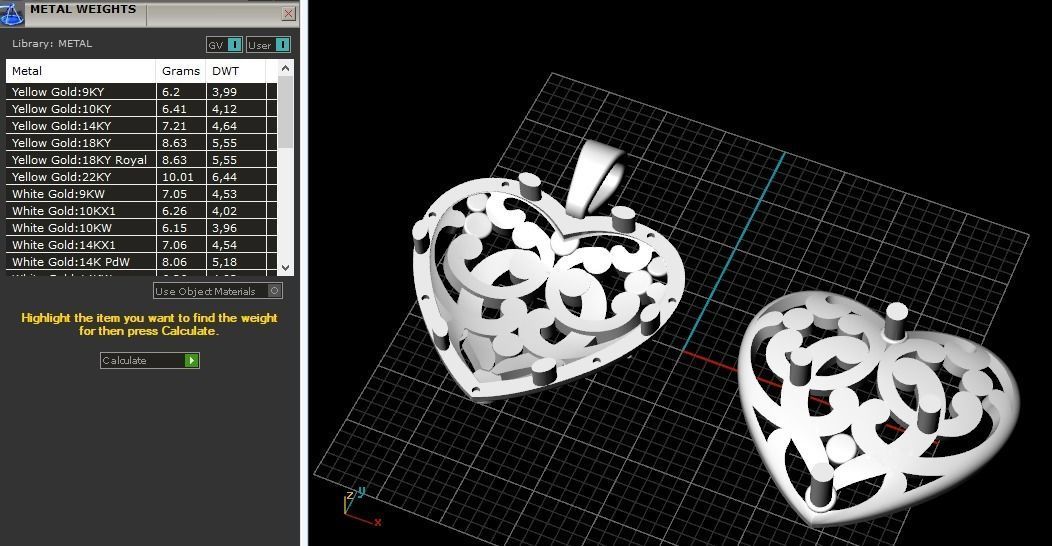Close the Metal Weights panel
The width and height of the screenshot is (1052, 546).
pos(288,13)
